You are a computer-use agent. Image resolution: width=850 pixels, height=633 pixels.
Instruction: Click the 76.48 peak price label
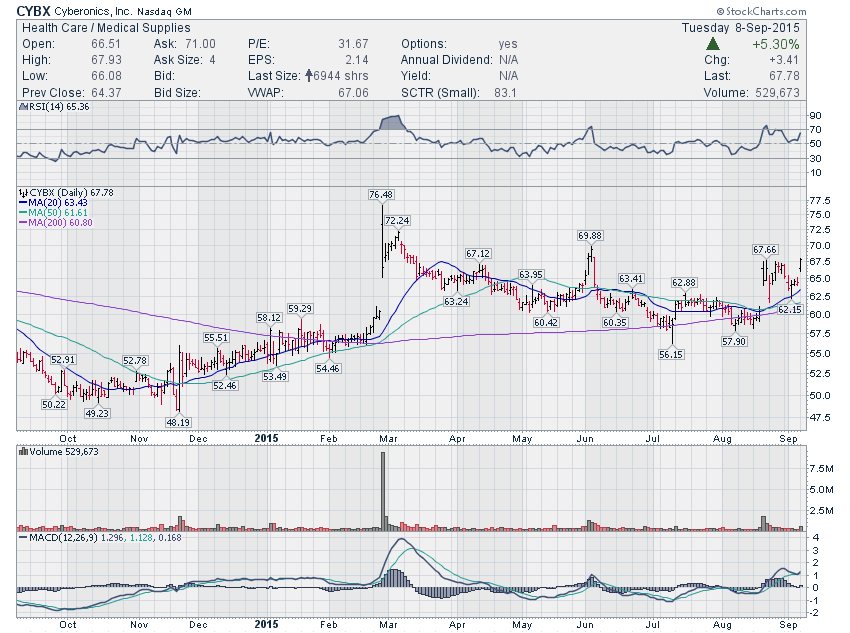[x=381, y=195]
